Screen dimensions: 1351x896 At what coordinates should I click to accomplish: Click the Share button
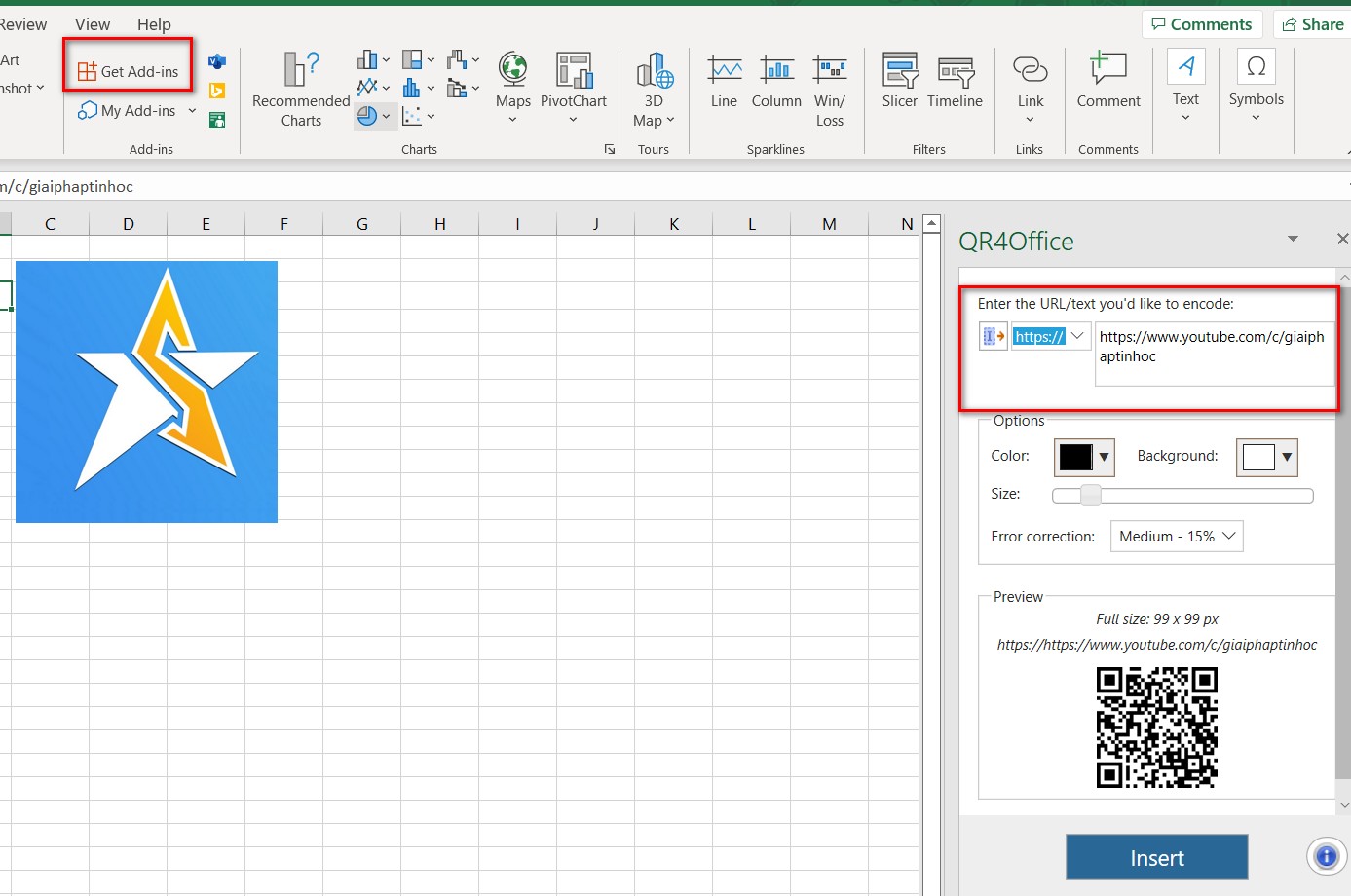(x=1311, y=24)
